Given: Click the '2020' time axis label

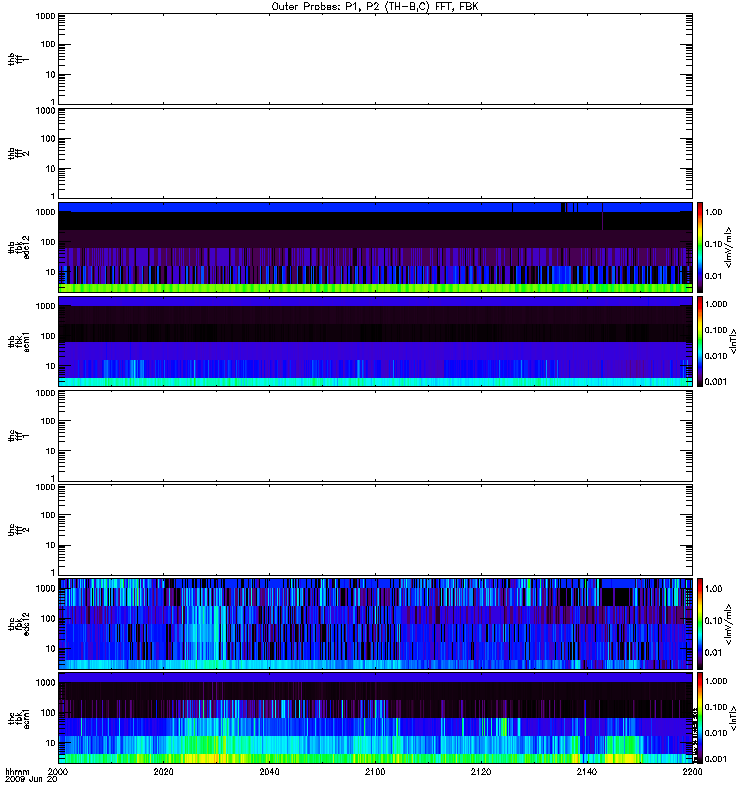Looking at the screenshot, I should (x=163, y=771).
